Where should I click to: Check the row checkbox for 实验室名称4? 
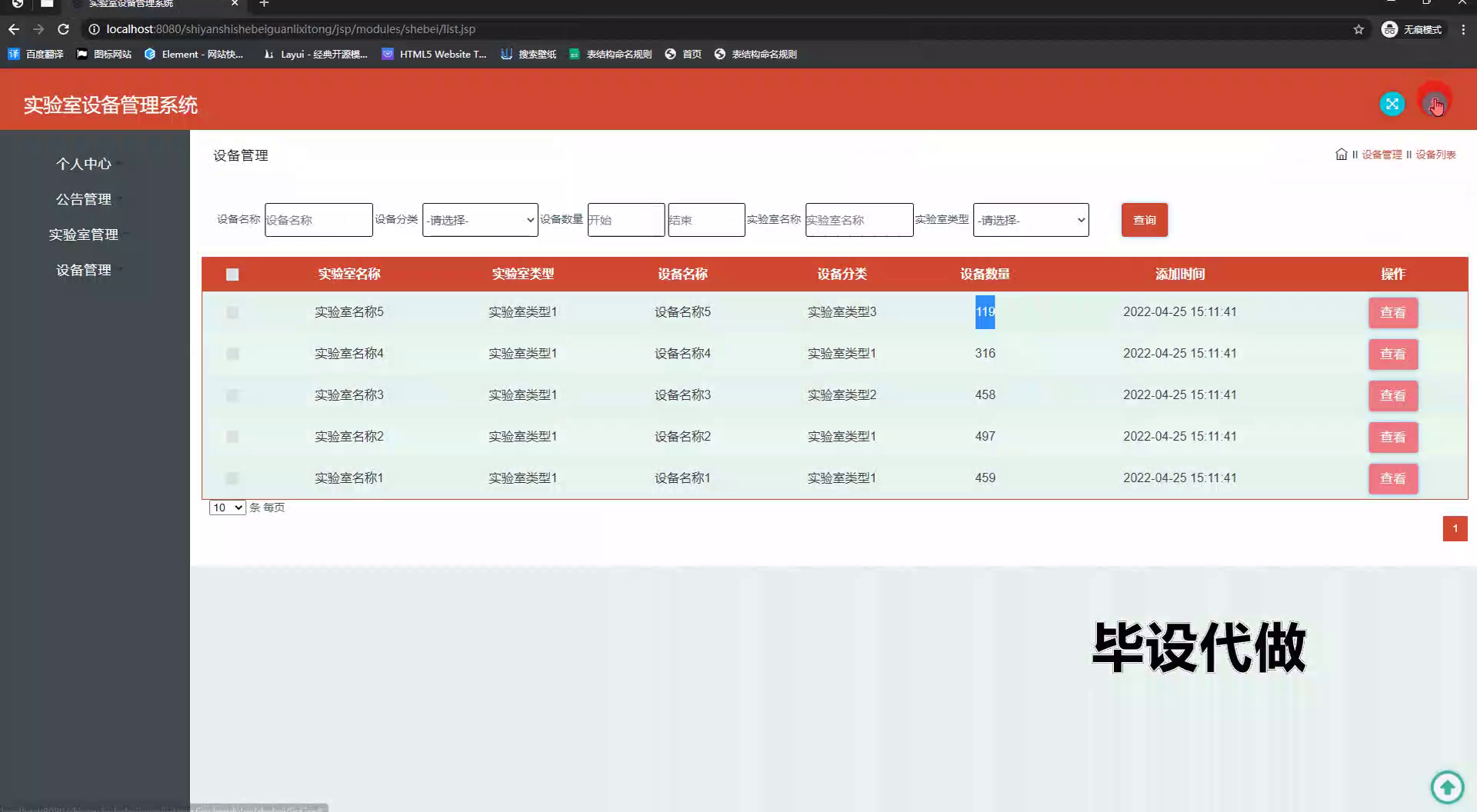coord(232,354)
